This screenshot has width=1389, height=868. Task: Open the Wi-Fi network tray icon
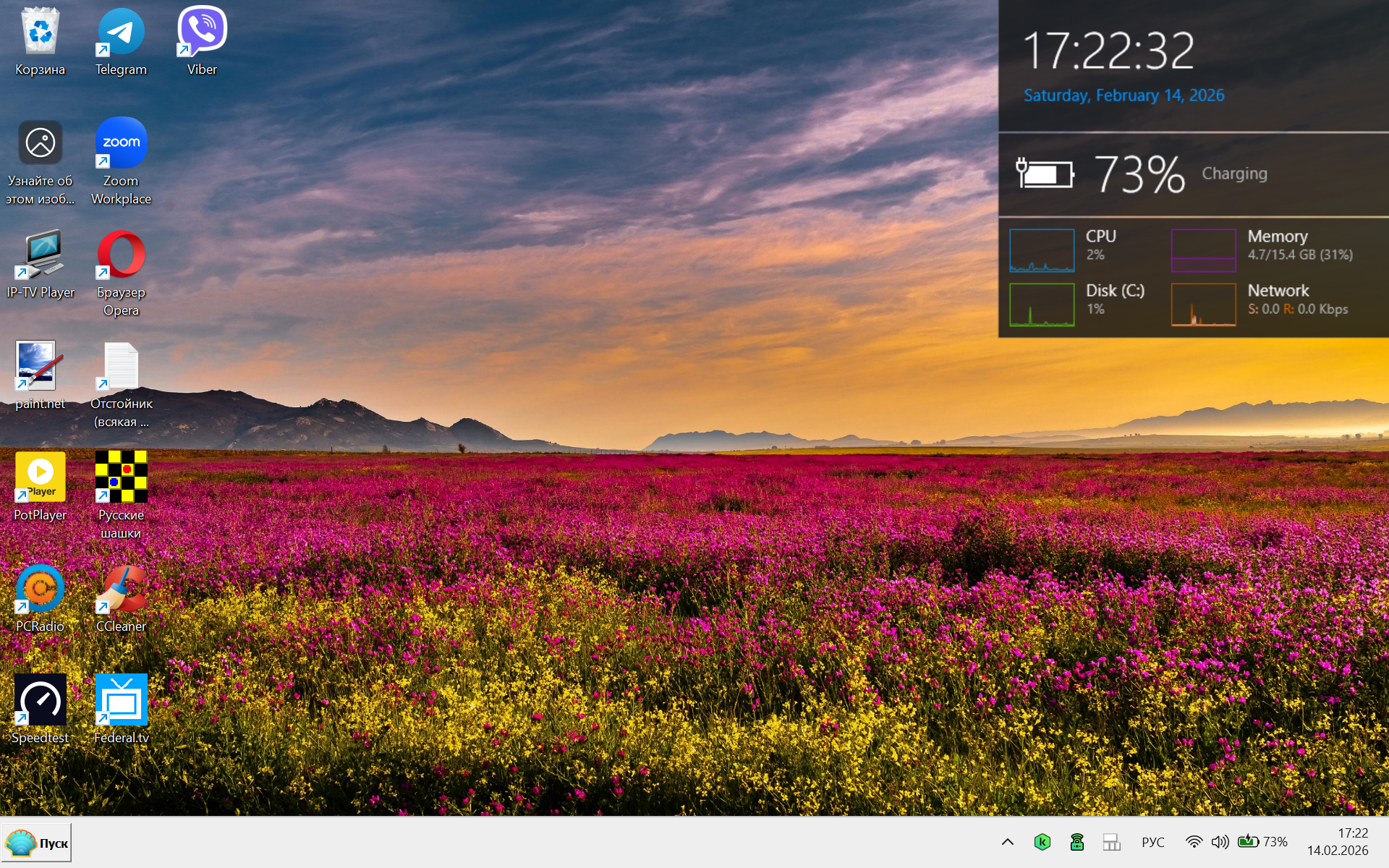[1194, 842]
